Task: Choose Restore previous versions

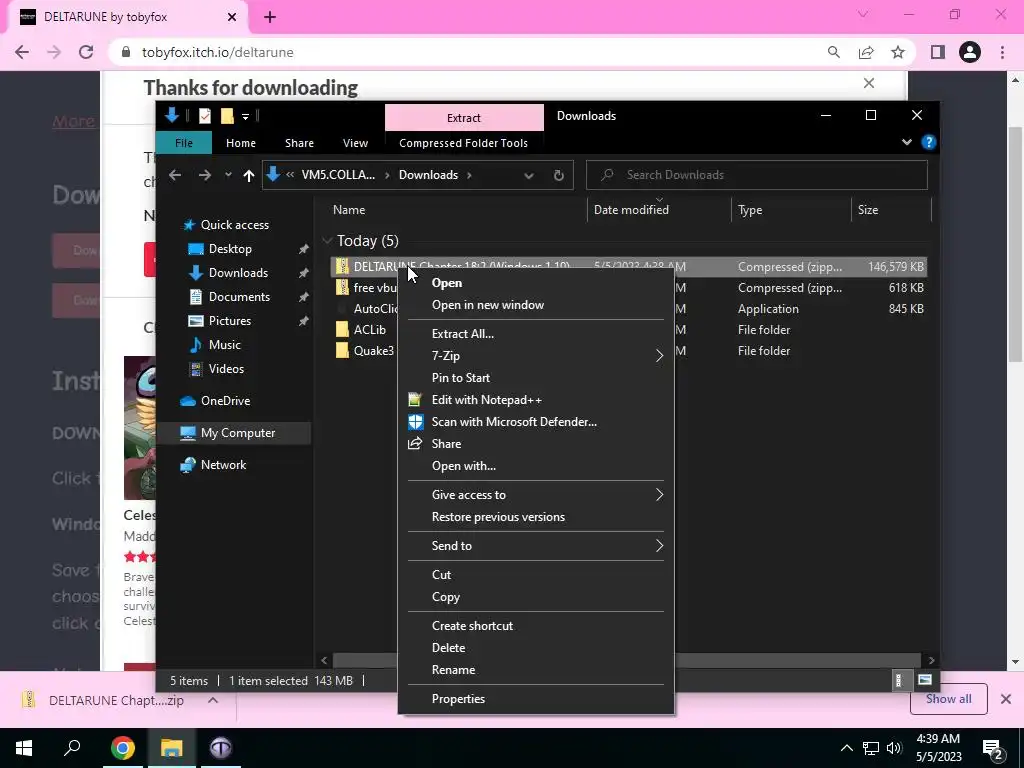Action: pos(536,517)
